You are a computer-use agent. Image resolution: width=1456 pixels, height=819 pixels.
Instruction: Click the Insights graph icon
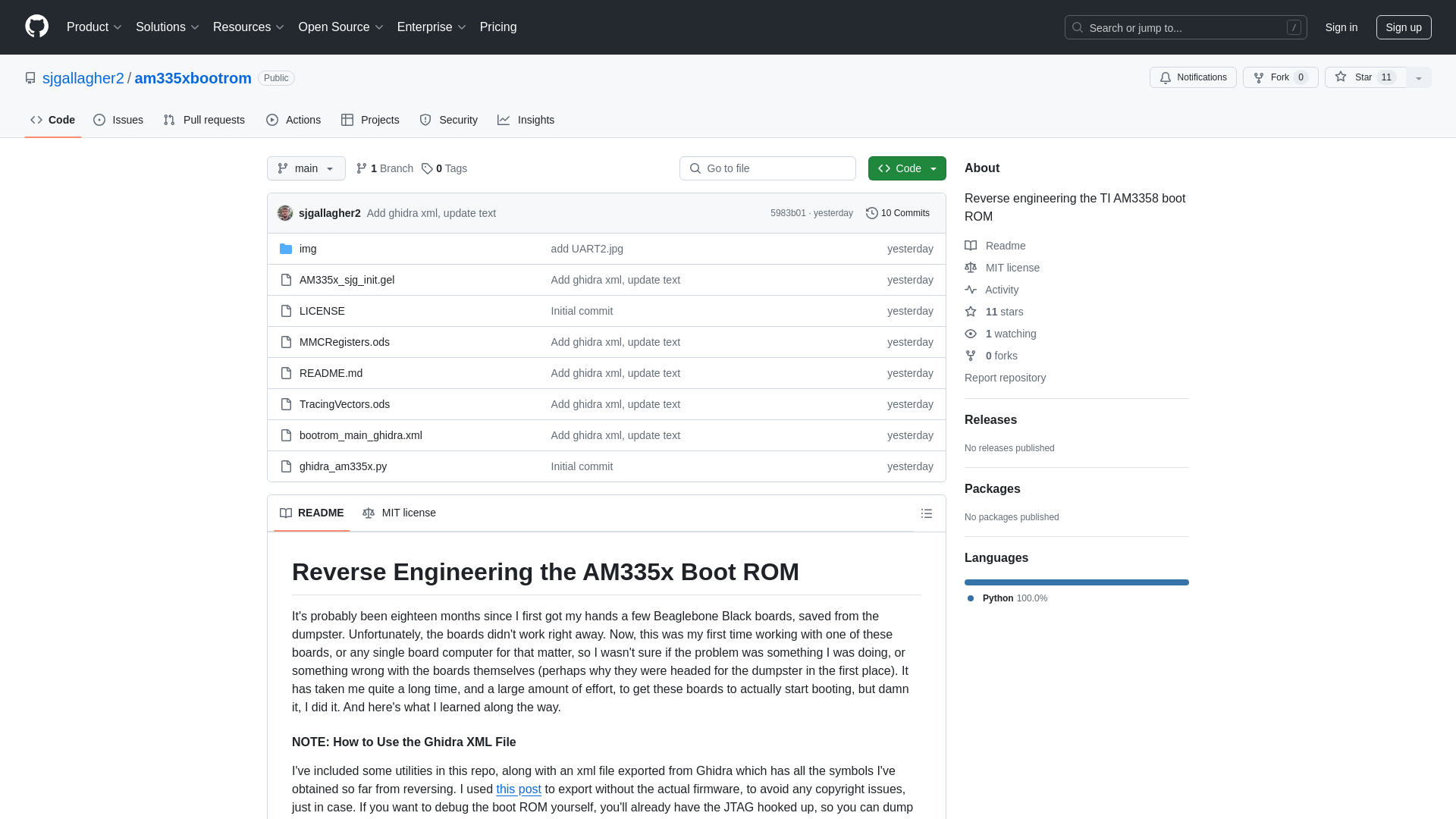coord(504,120)
